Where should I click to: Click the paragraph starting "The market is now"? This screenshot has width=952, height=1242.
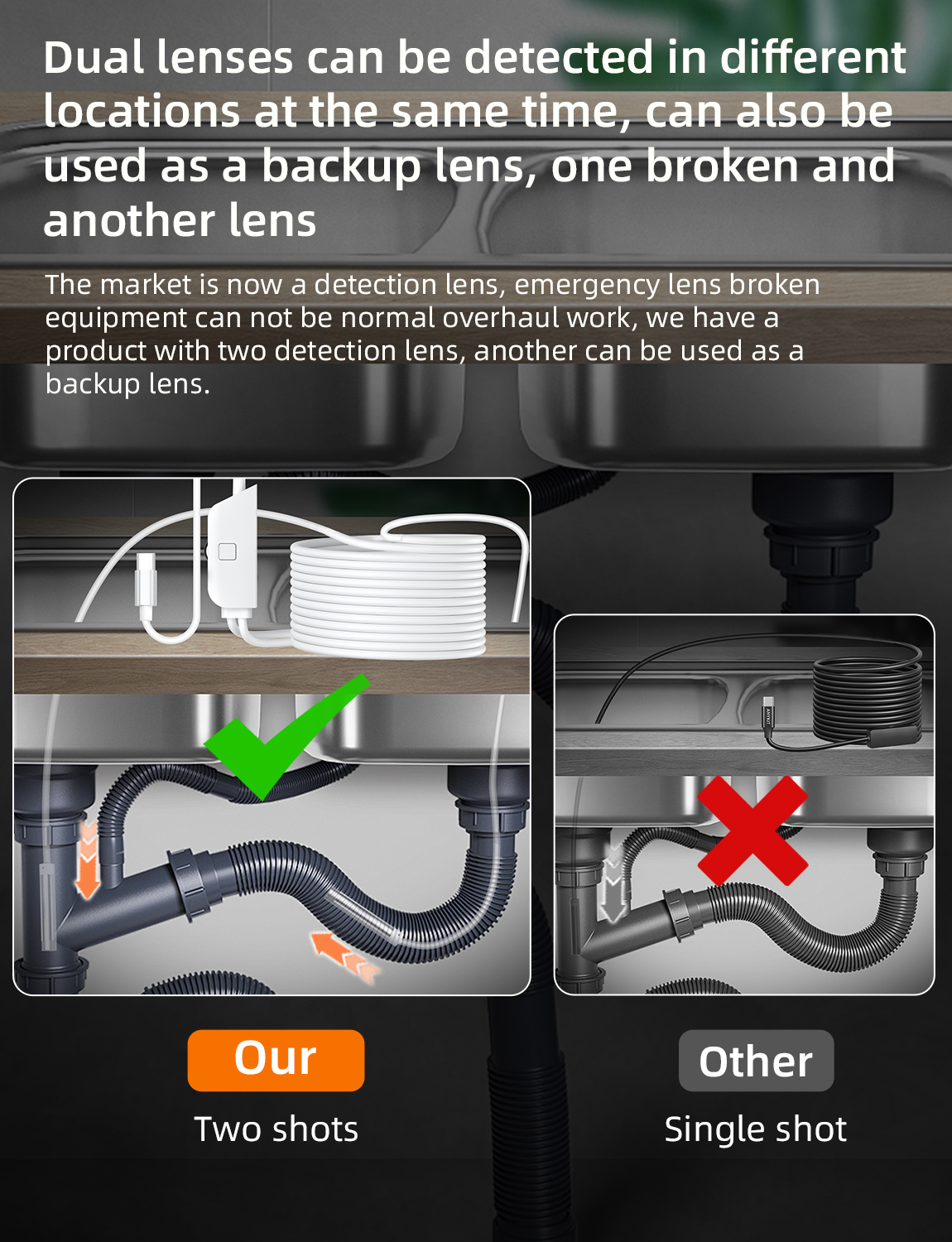tap(432, 334)
